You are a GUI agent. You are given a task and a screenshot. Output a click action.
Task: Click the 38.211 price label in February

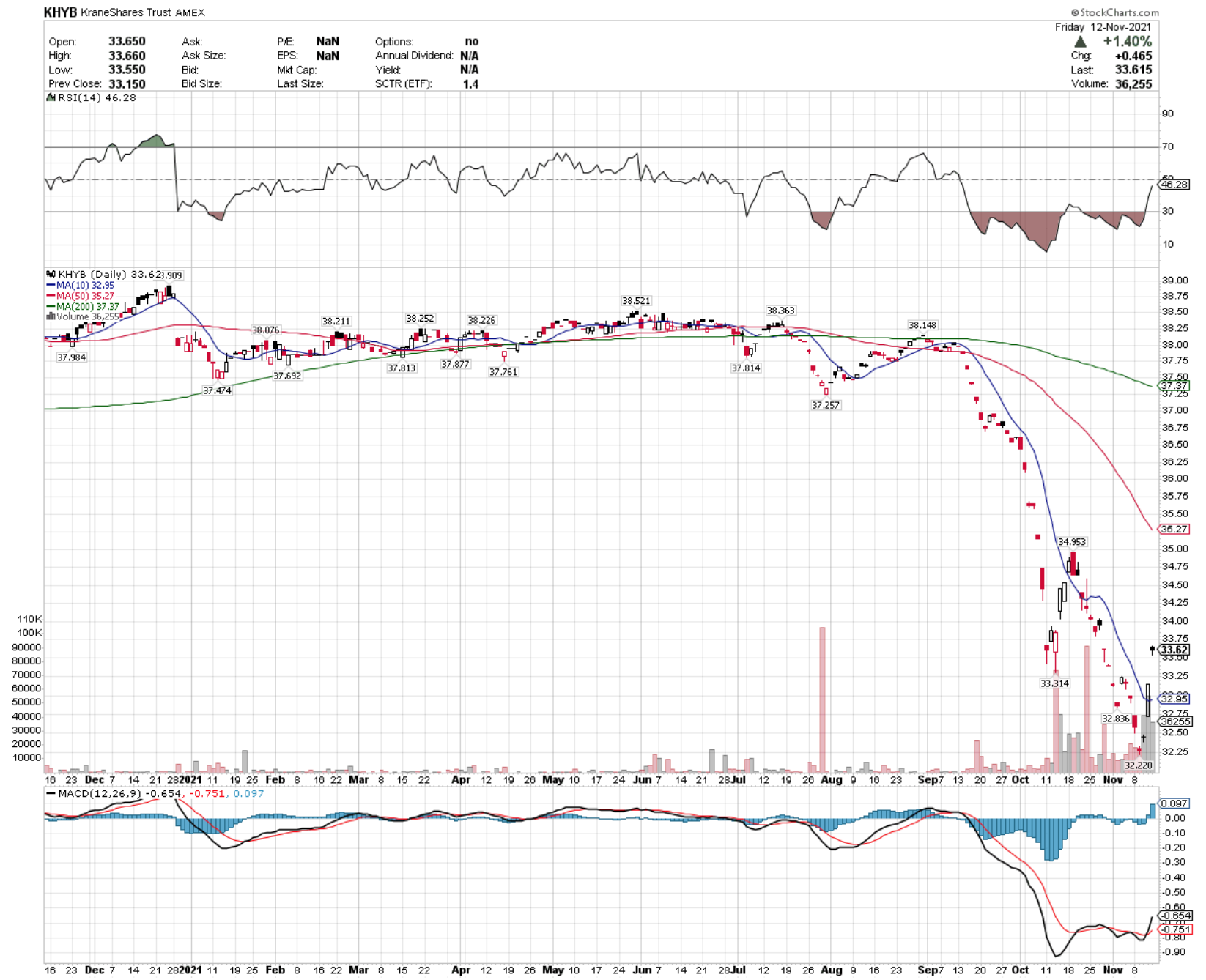pyautogui.click(x=336, y=322)
